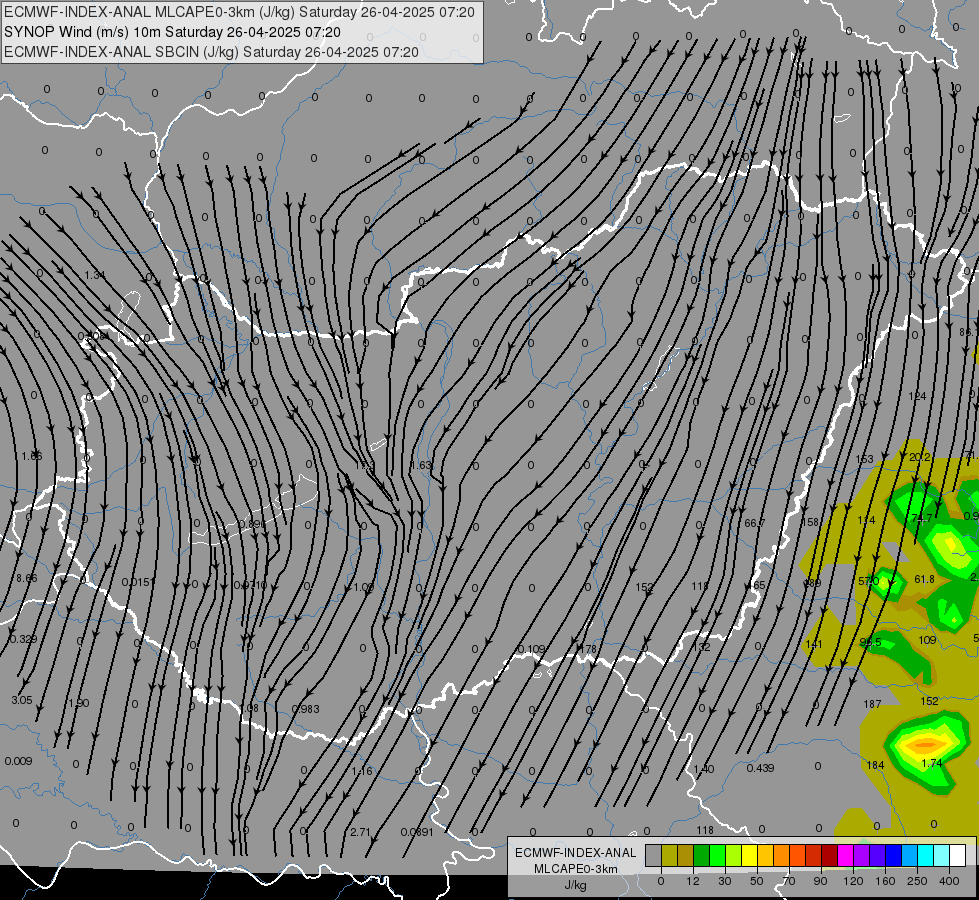The image size is (979, 900).
Task: Click the map value '124'
Action: pyautogui.click(x=917, y=396)
